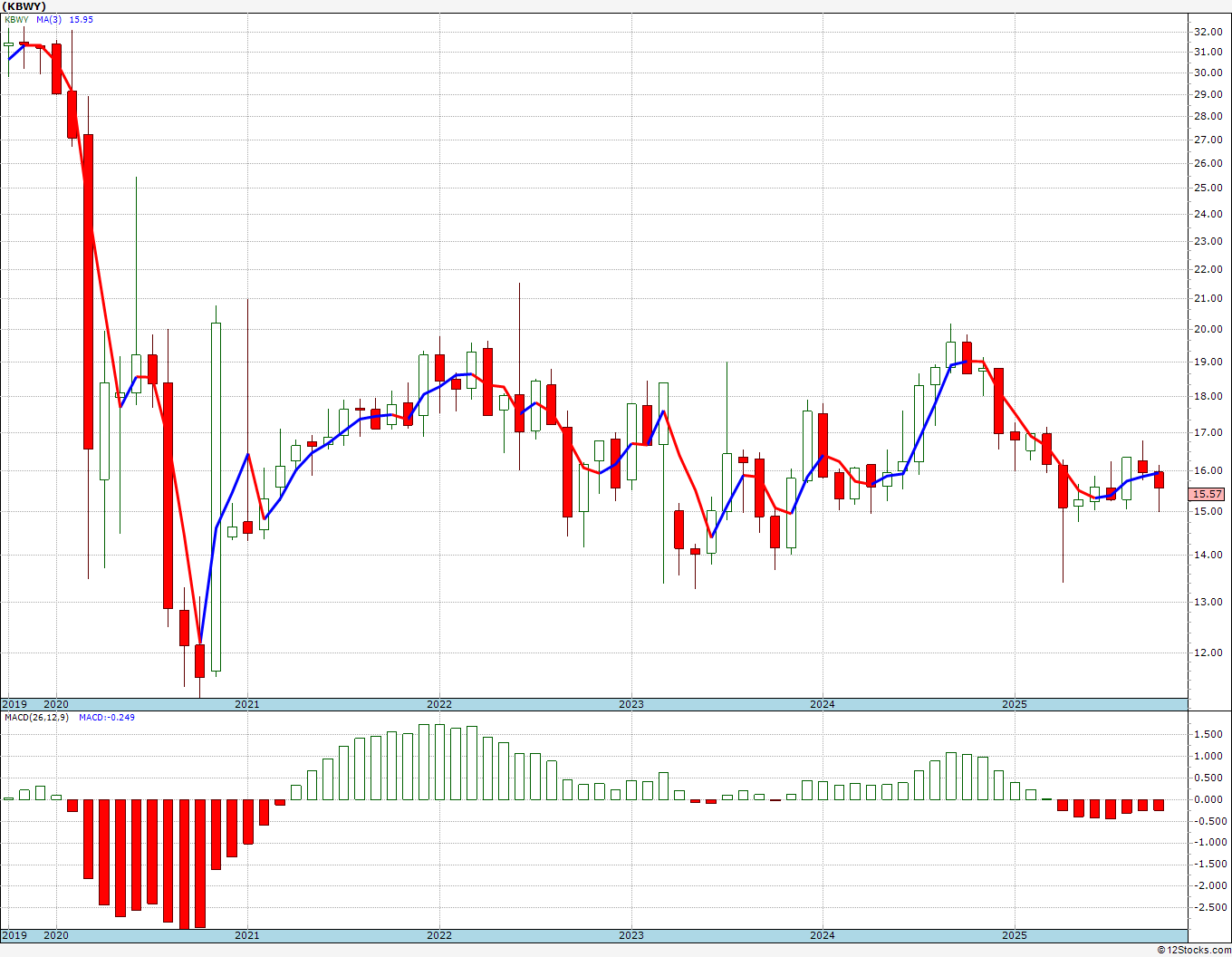Click the 13.00 price axis label
The width and height of the screenshot is (1232, 957).
tap(1208, 602)
